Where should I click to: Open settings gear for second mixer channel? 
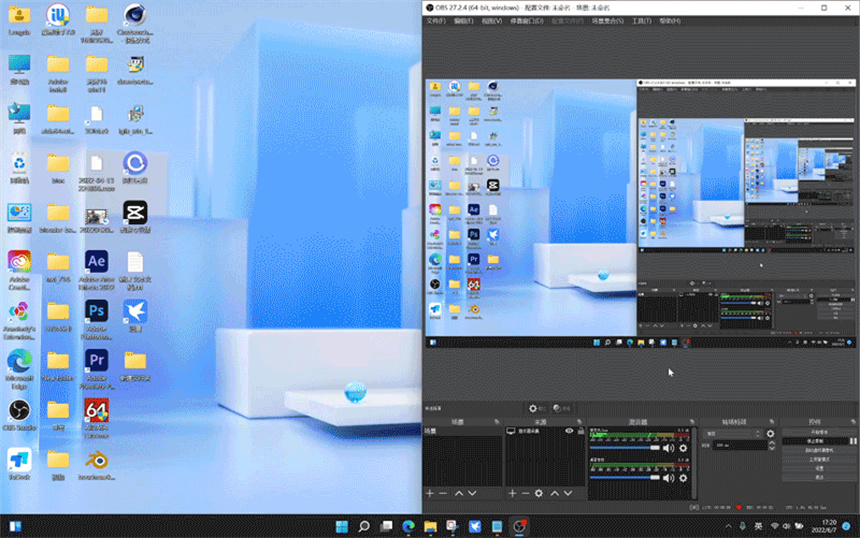click(683, 476)
